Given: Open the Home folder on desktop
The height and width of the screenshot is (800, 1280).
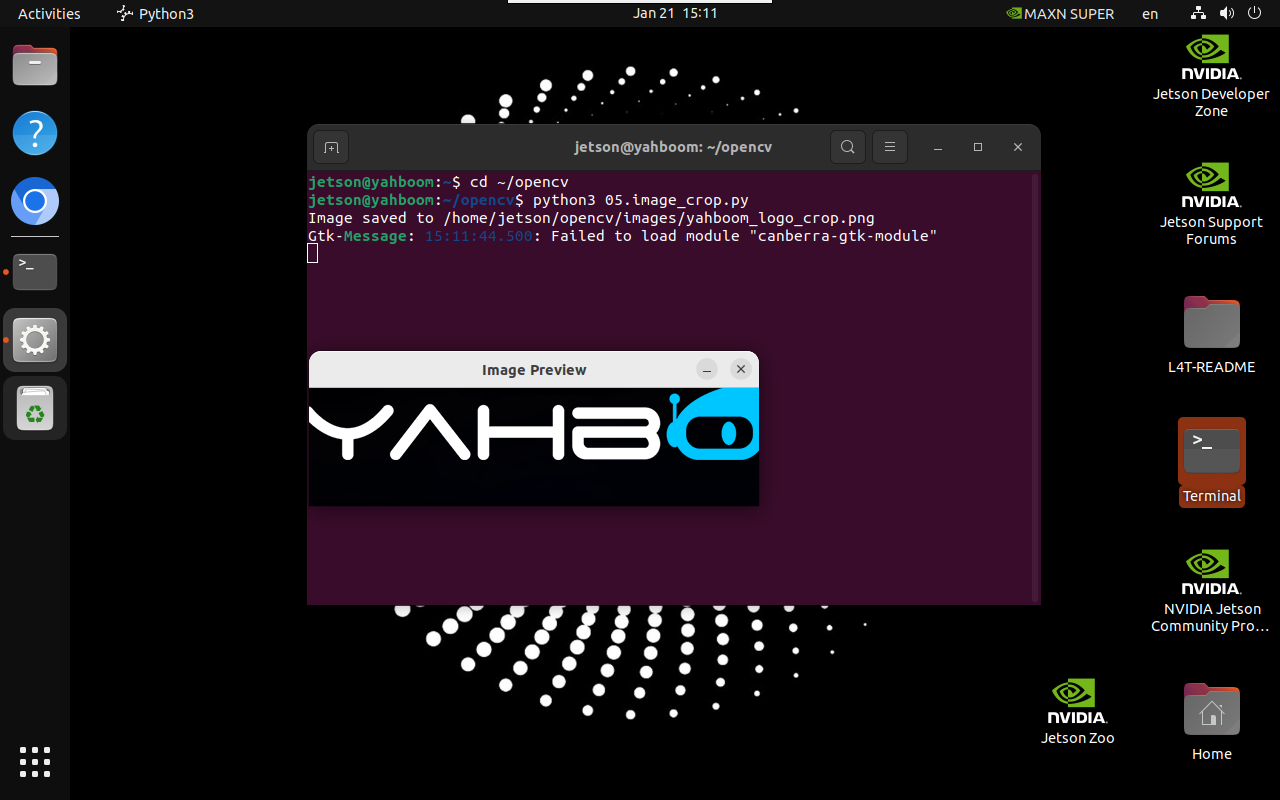Looking at the screenshot, I should pos(1211,722).
